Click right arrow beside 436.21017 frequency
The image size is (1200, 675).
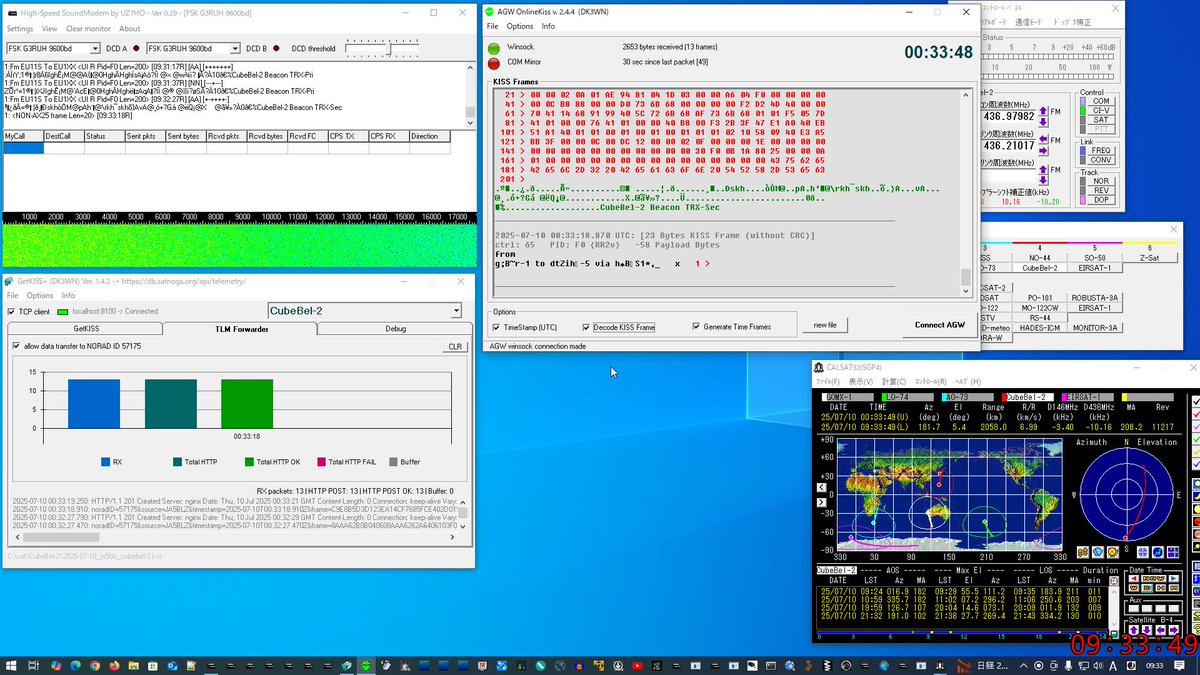pos(1043,151)
